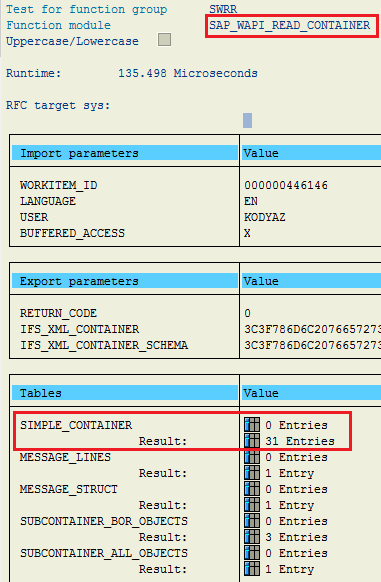Screen dimensions: 381x582
Task: Open SIMPLE_CONTAINER input table with 0 Entries
Action: [252, 425]
